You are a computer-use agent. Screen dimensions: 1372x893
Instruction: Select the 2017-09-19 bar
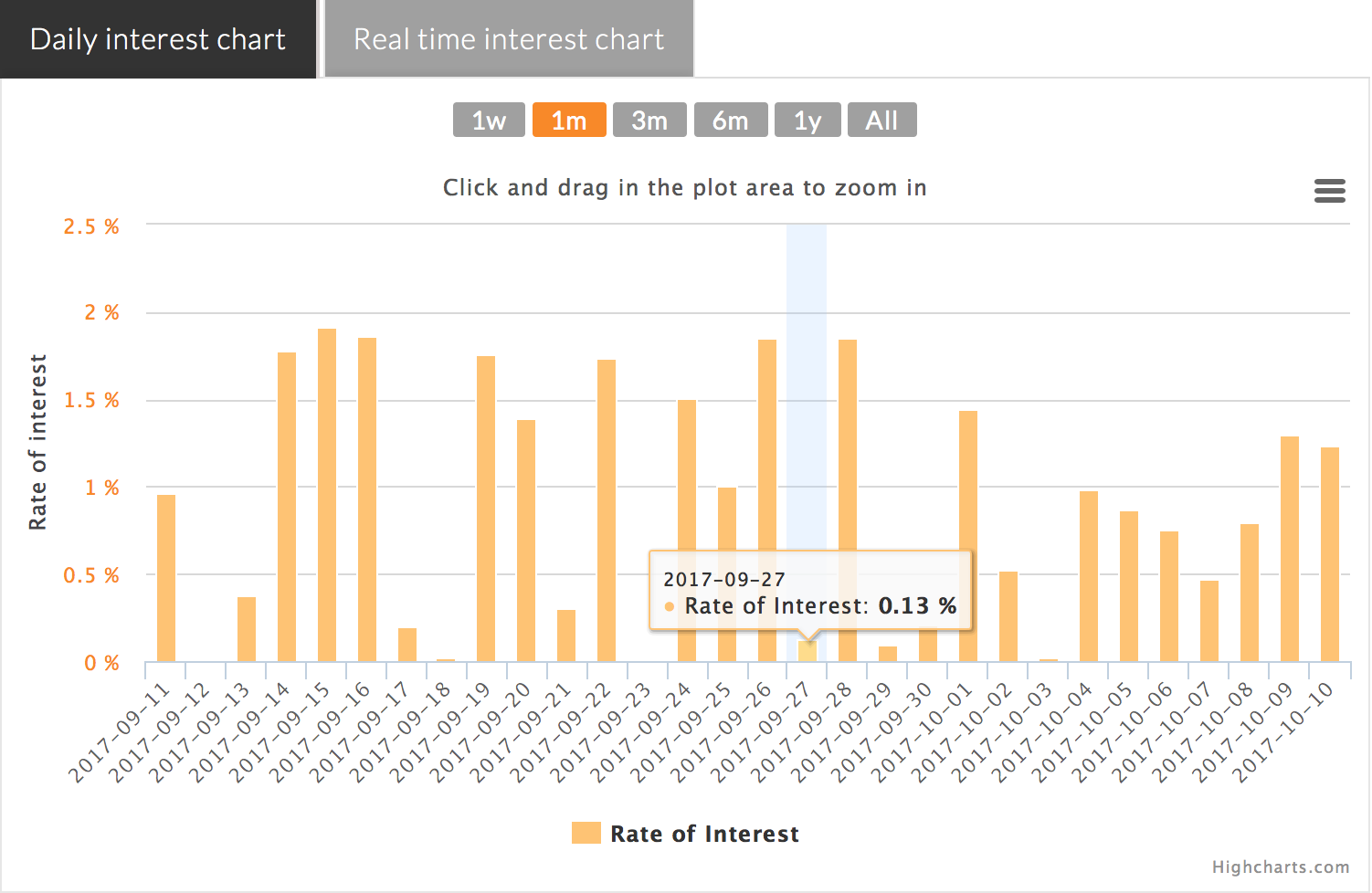pos(486,509)
